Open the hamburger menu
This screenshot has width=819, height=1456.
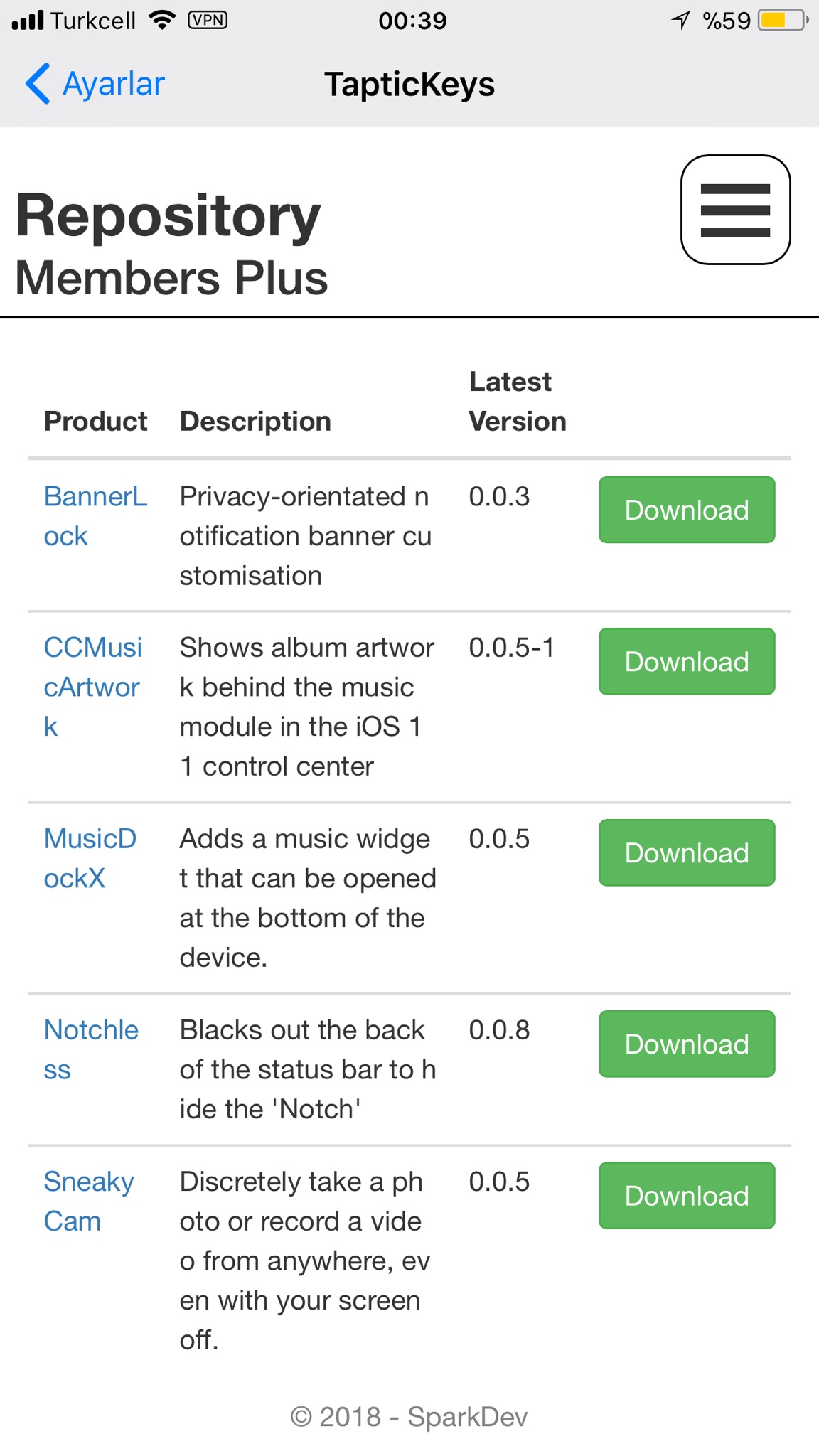(x=735, y=210)
